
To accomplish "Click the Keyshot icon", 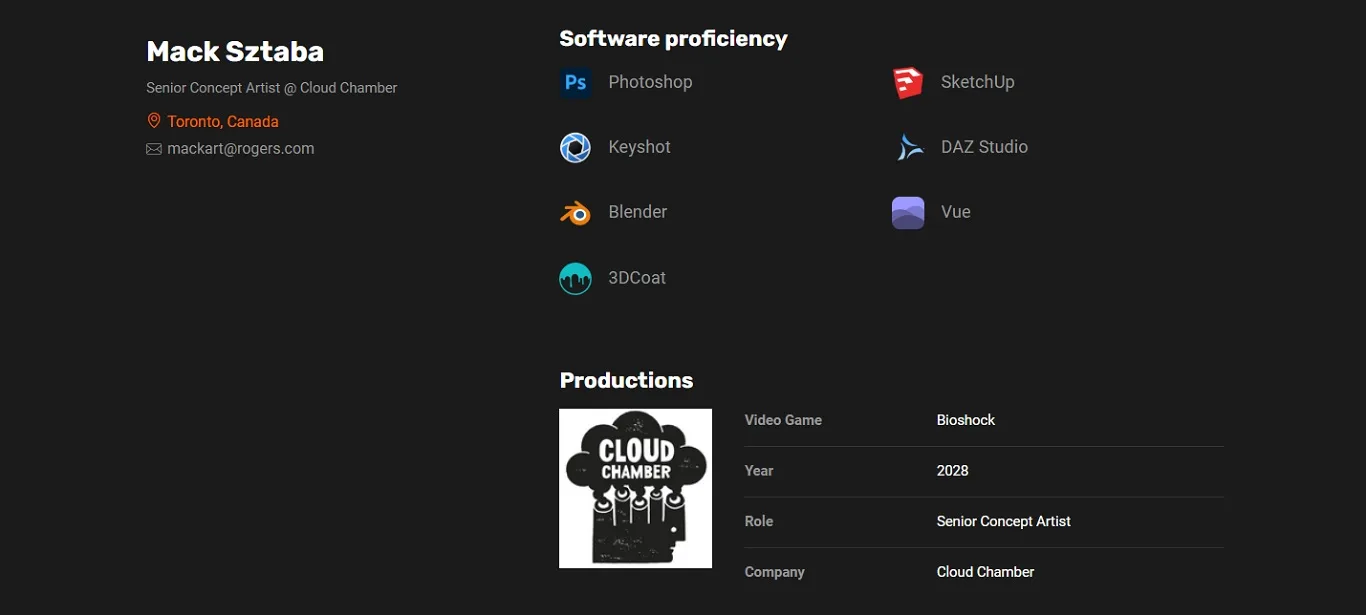I will click(575, 147).
